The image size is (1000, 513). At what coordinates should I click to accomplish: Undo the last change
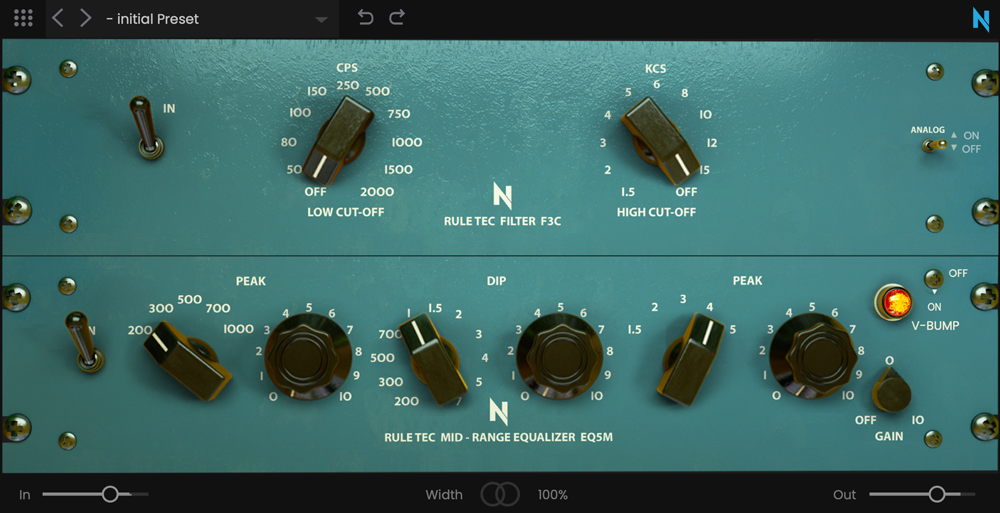365,17
